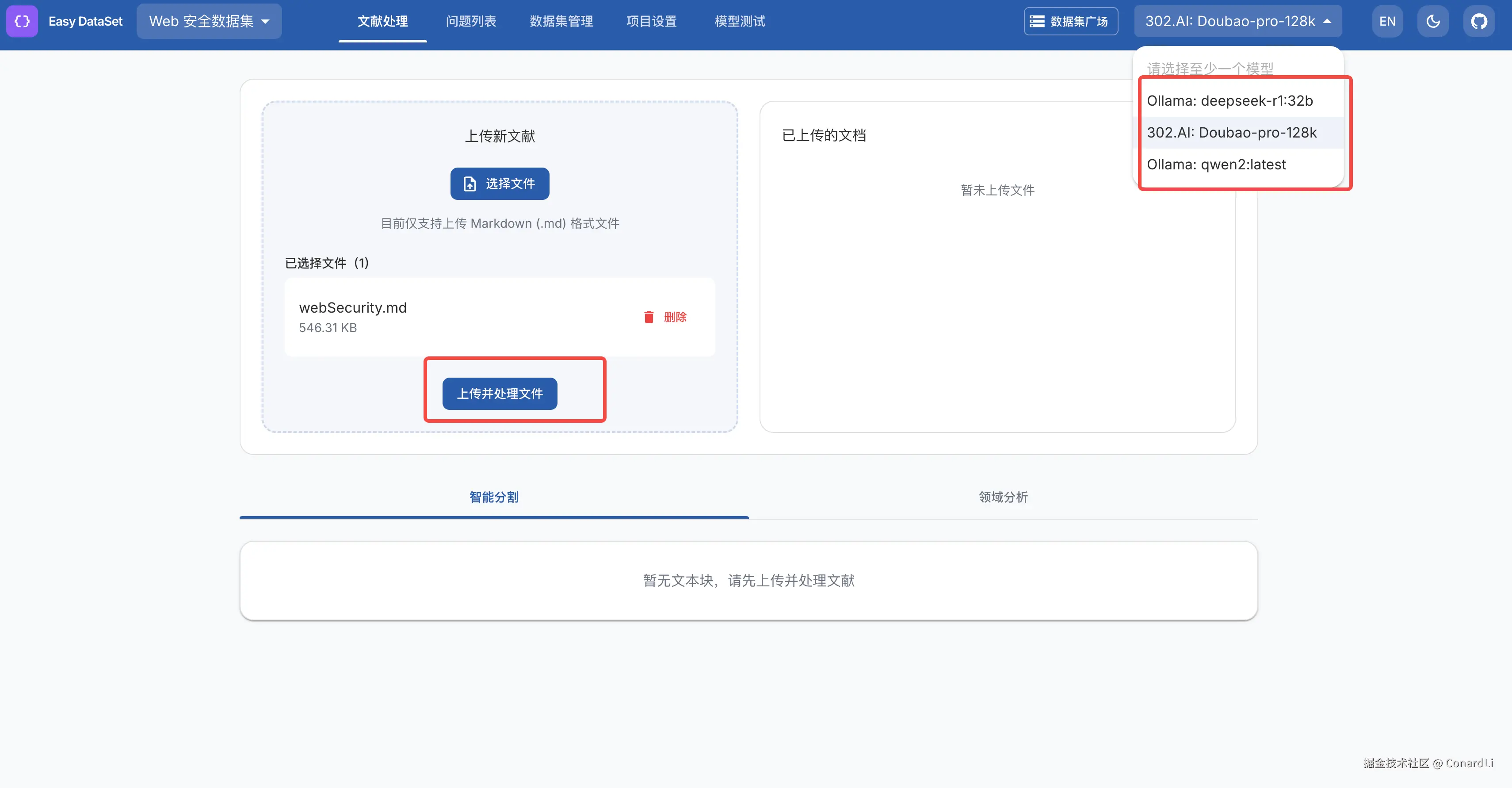The height and width of the screenshot is (788, 1512).
Task: Expand the Web 安全数据集 project dropdown
Action: (209, 21)
